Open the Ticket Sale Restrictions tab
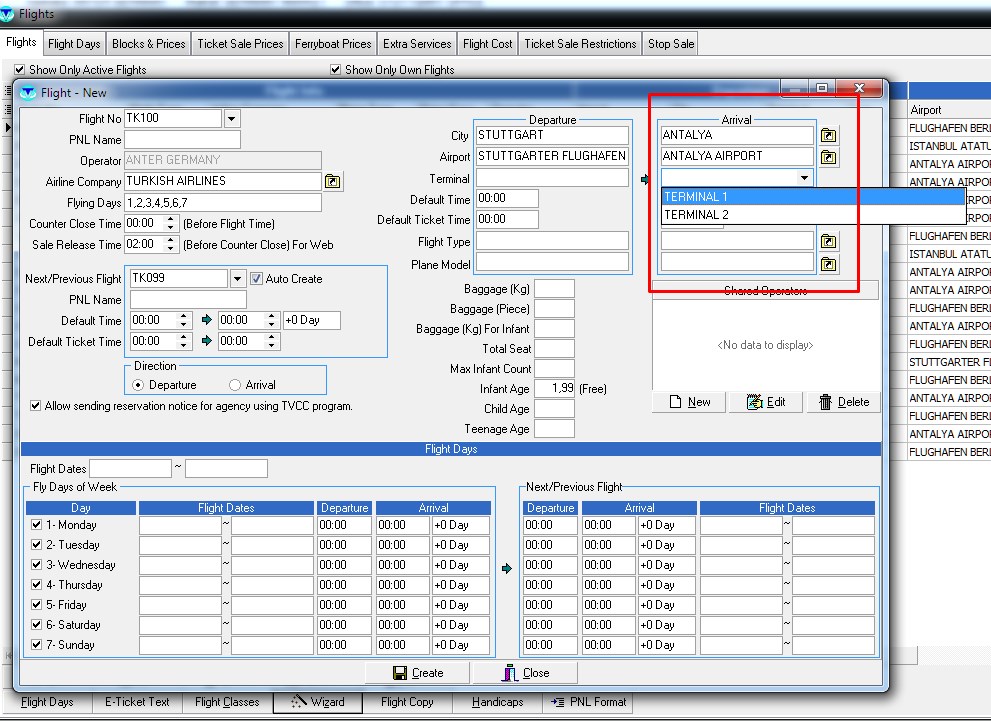Image resolution: width=991 pixels, height=721 pixels. coord(580,44)
